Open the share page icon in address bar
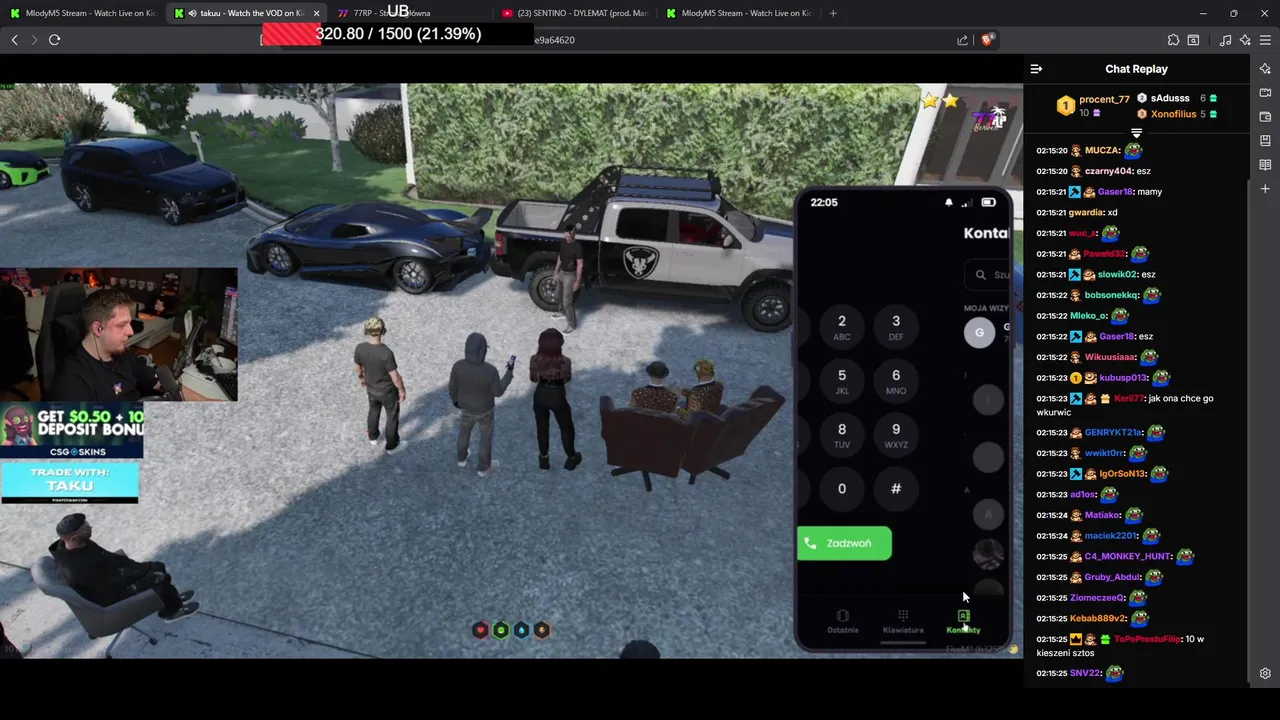 pos(962,40)
